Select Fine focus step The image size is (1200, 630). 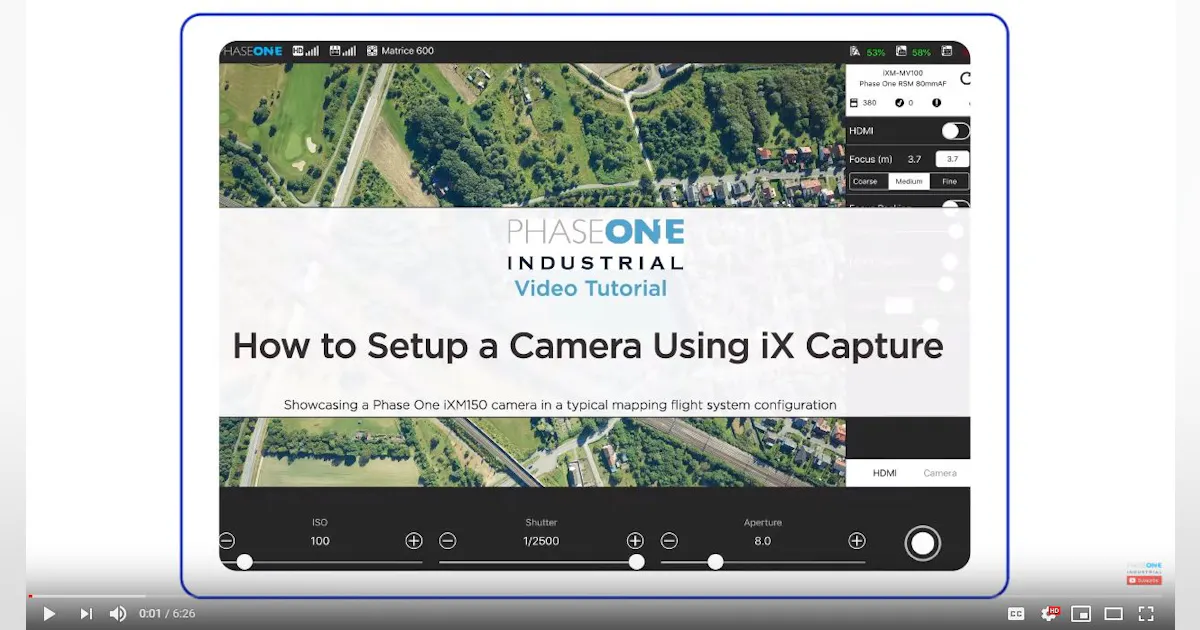coord(949,182)
